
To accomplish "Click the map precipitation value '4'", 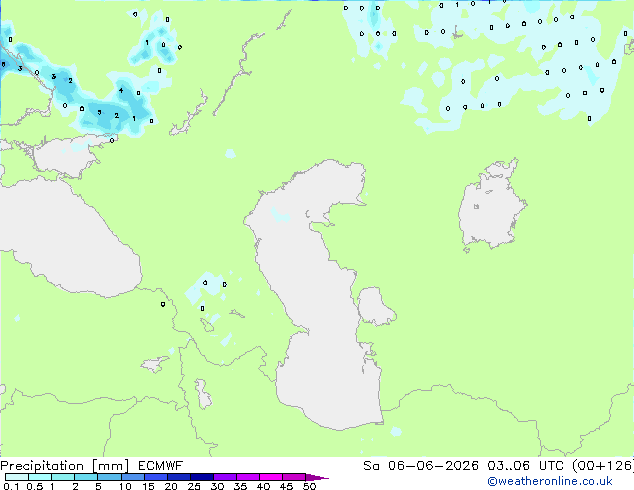I will pos(121,90).
